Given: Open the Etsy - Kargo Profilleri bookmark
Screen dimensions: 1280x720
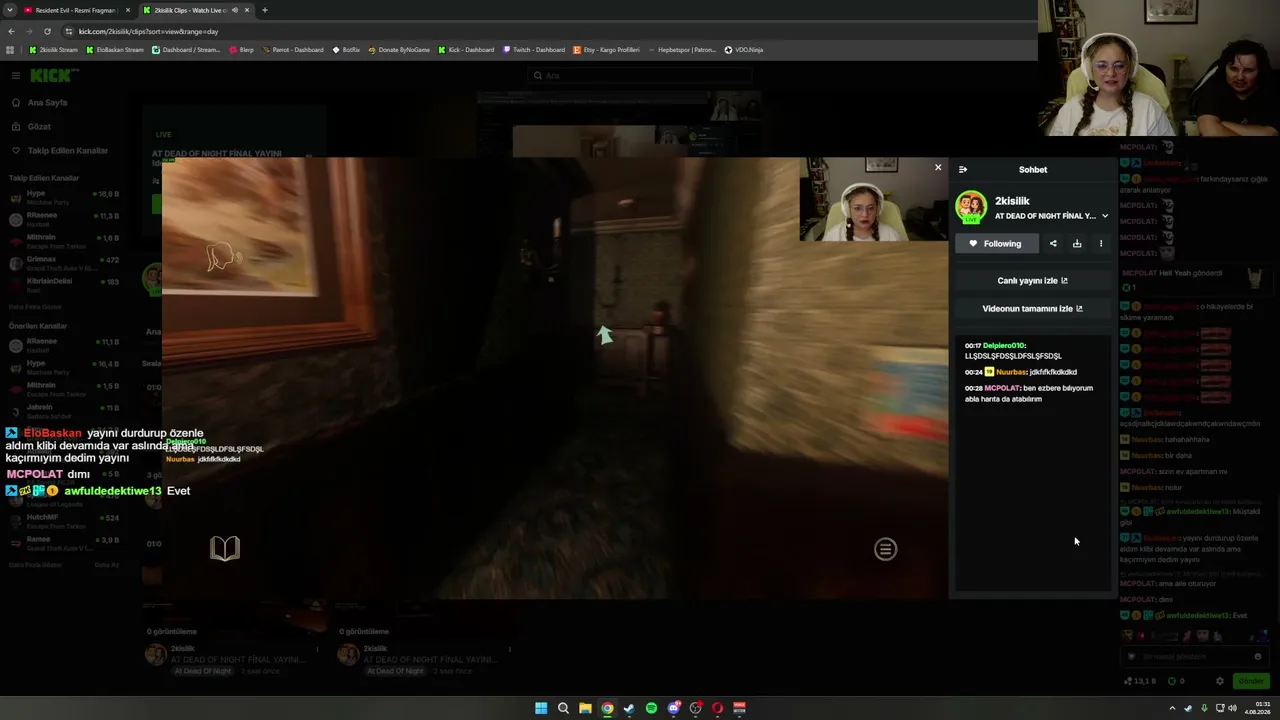Looking at the screenshot, I should (x=606, y=50).
